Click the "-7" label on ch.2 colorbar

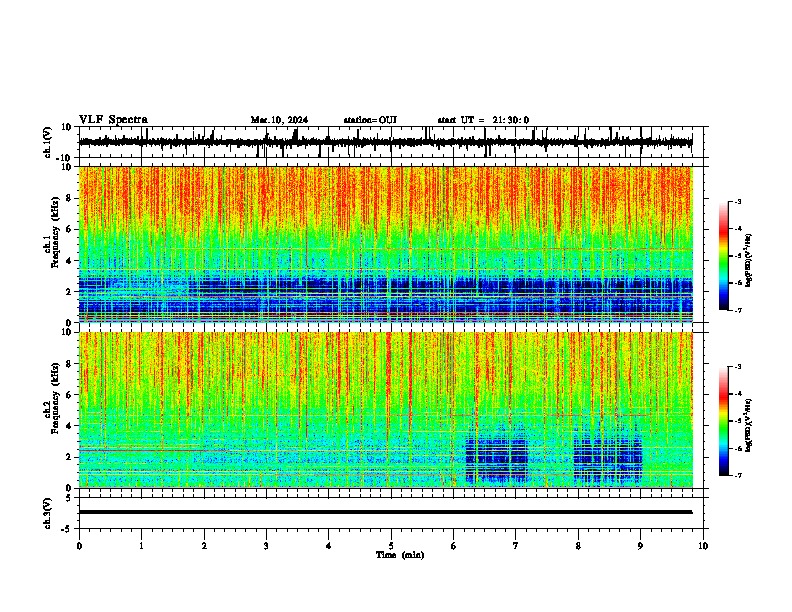coord(737,476)
